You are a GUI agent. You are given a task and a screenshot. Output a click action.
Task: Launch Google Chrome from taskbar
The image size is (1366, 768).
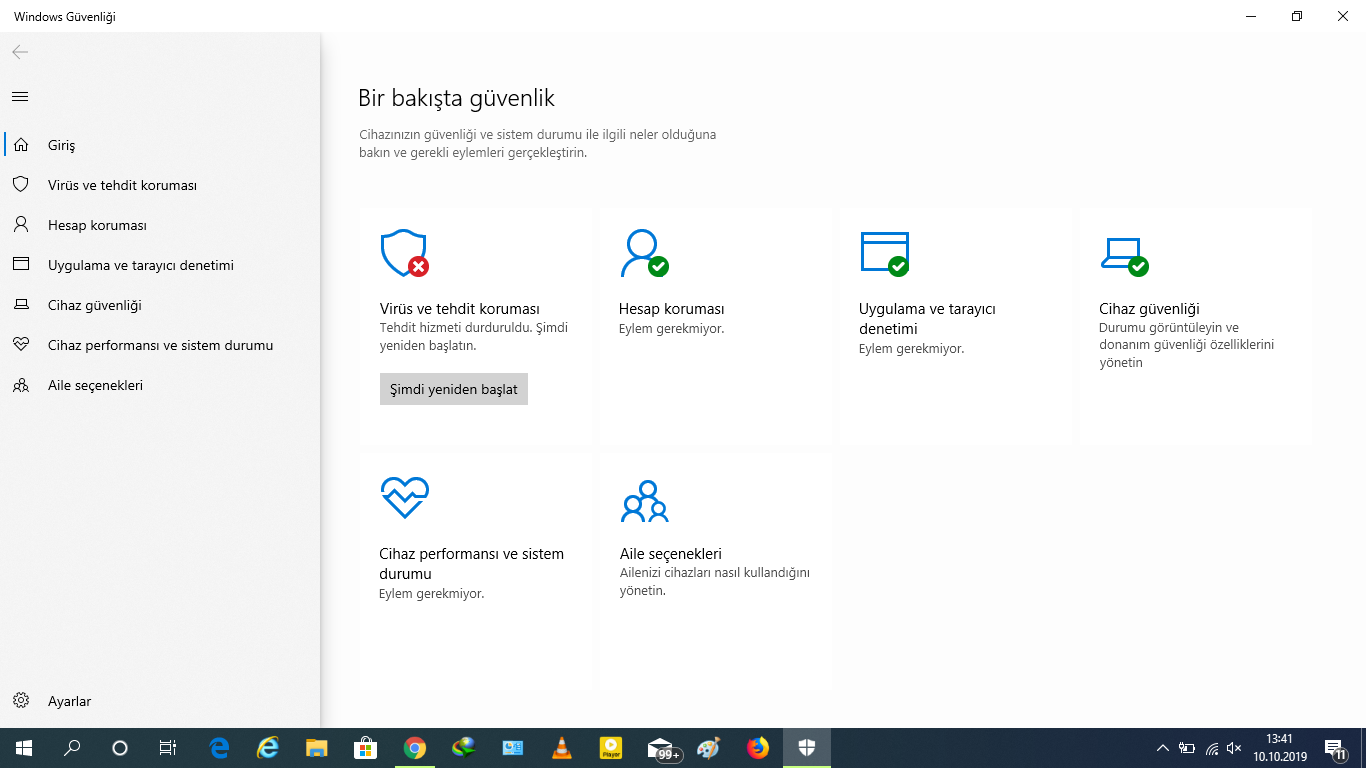(x=415, y=748)
